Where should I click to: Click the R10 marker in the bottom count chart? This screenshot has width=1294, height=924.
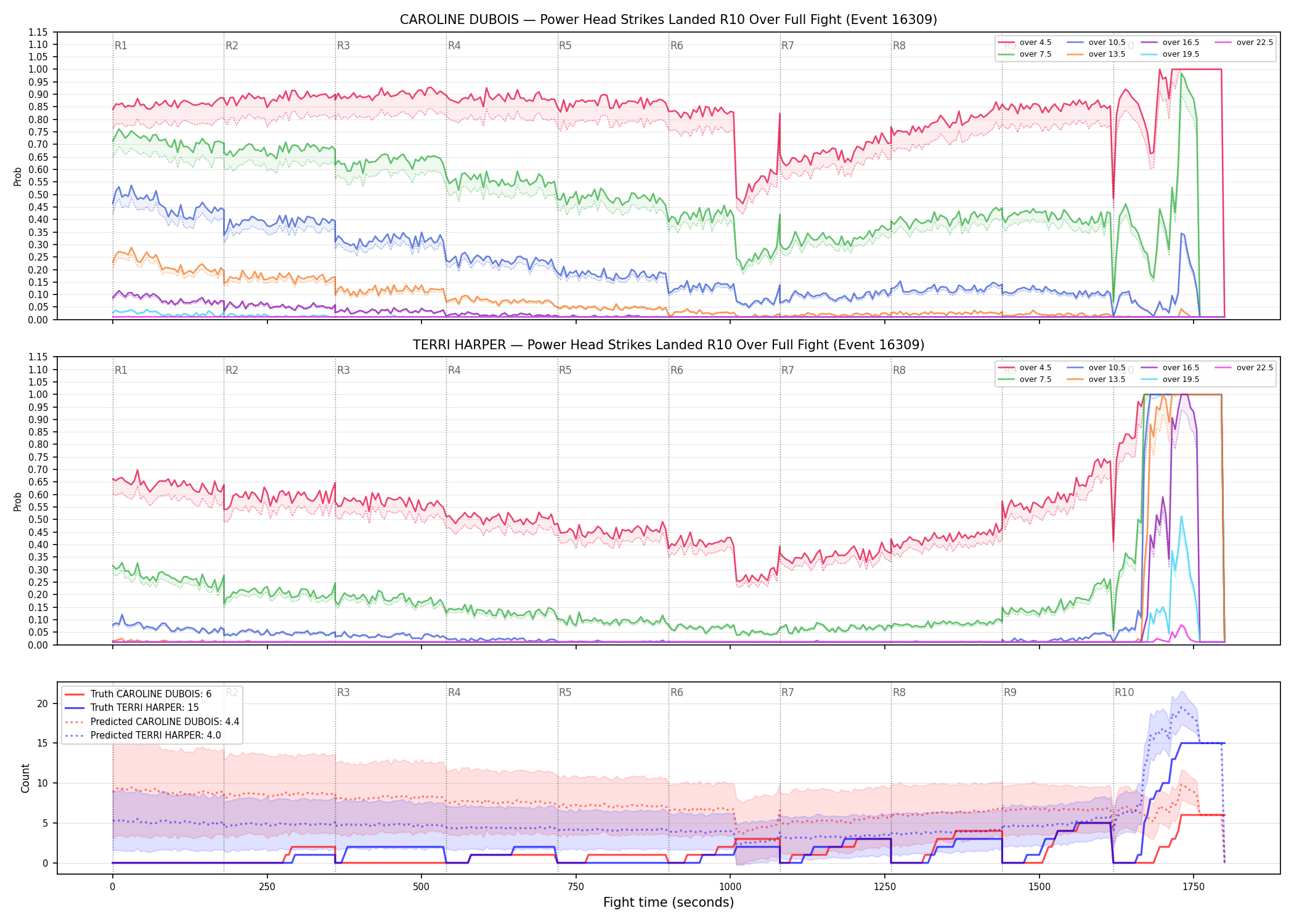pyautogui.click(x=1124, y=692)
